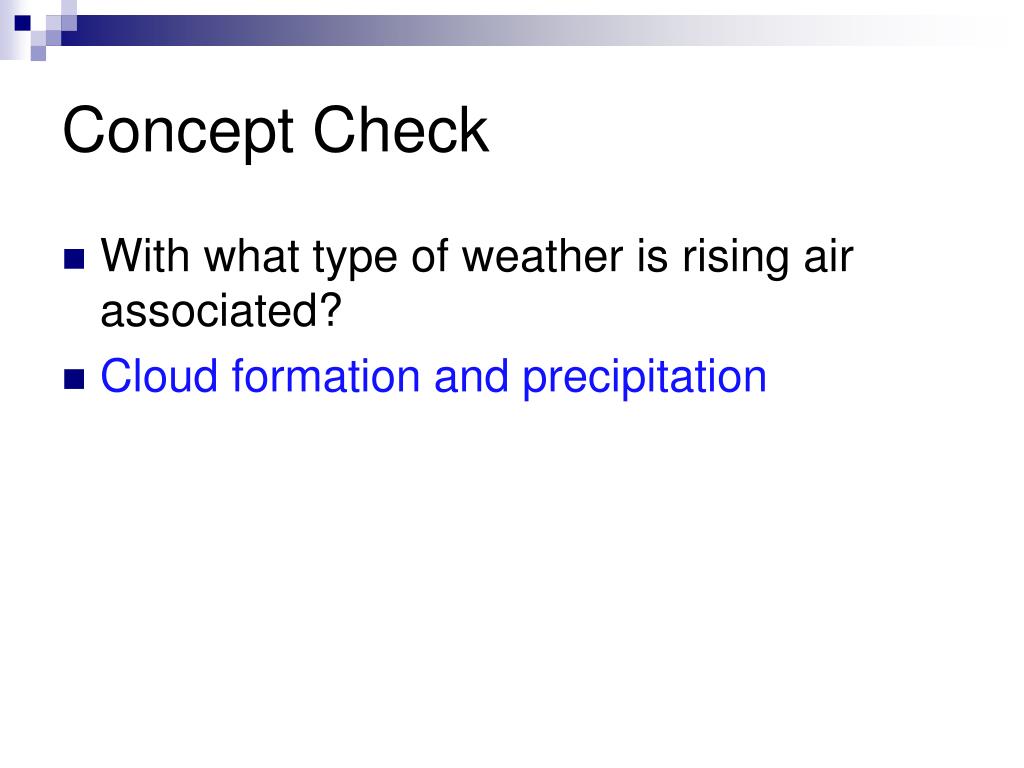
Task: Click the bullet square before 'Cloud formation'
Action: pos(74,379)
